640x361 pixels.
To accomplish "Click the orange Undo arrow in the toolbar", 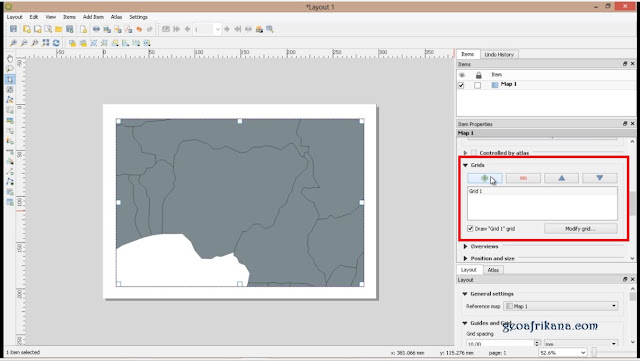I will 139,29.
